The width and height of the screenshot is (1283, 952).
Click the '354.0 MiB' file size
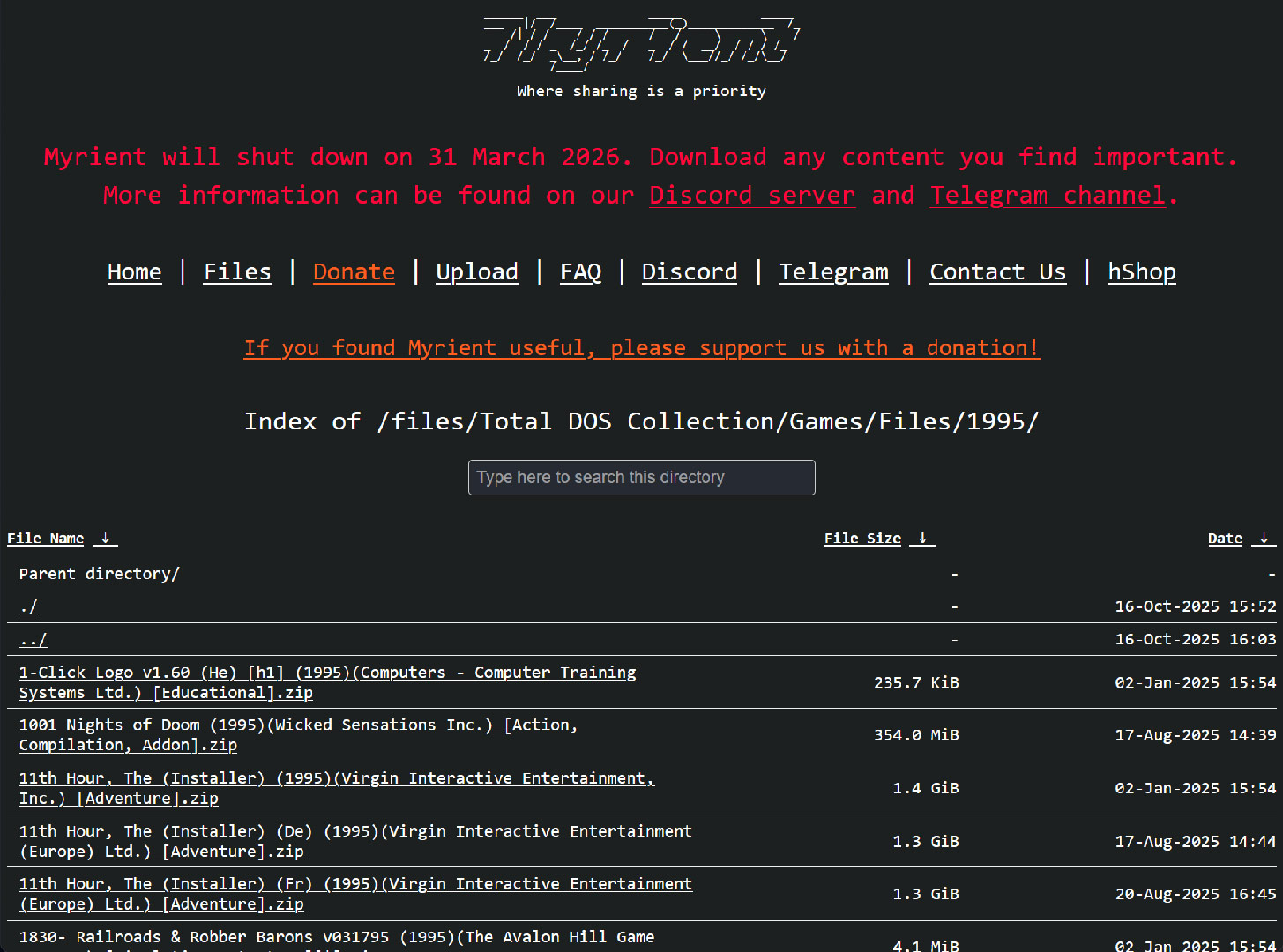[916, 735]
